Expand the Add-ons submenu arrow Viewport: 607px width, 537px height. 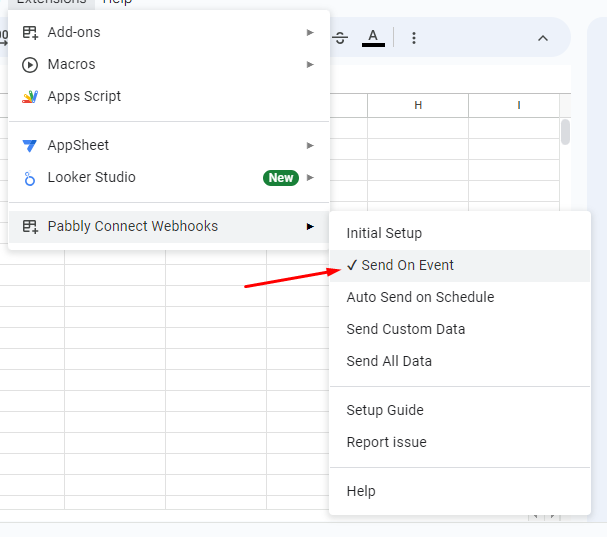pos(310,33)
